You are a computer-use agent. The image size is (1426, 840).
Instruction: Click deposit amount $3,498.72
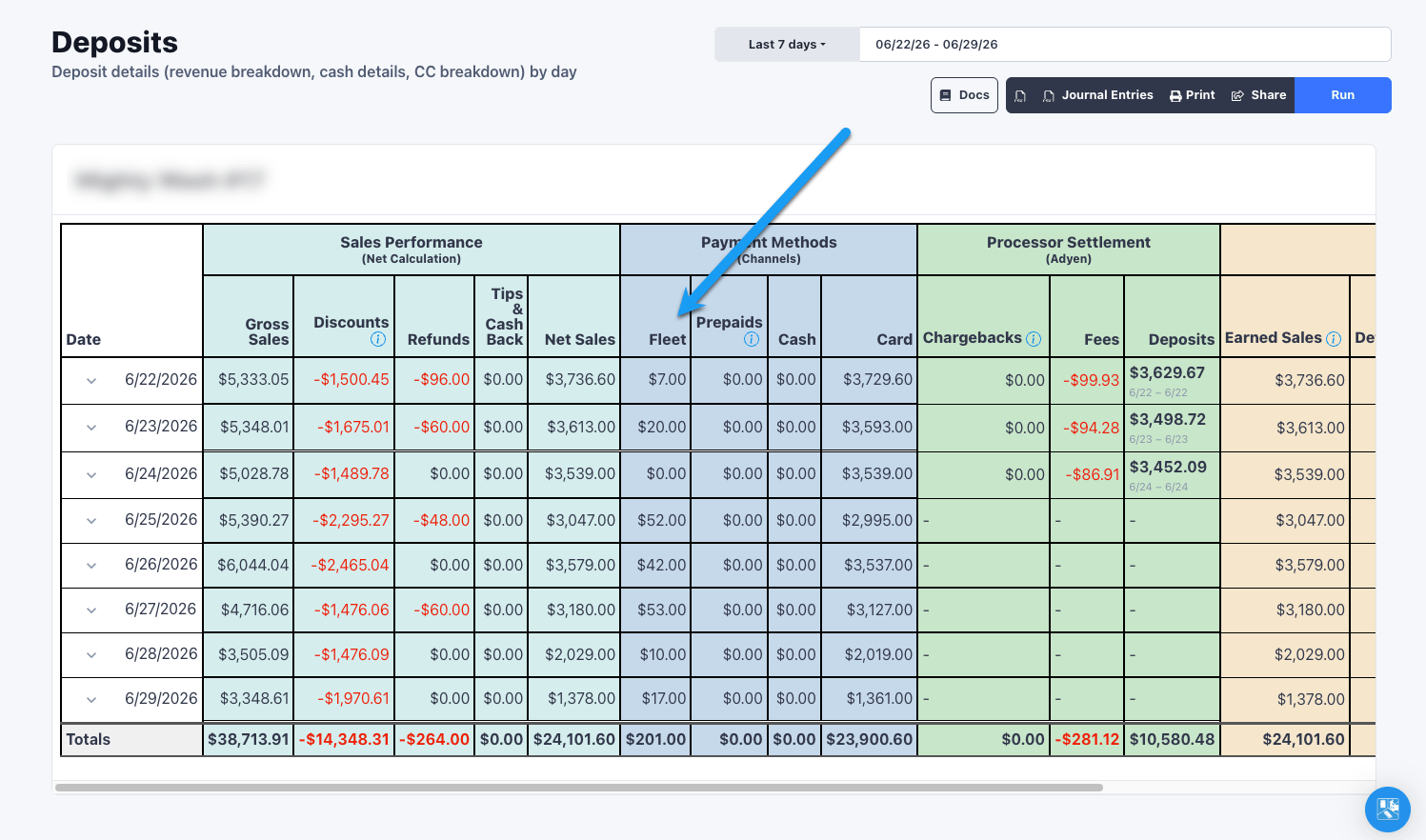click(1168, 419)
